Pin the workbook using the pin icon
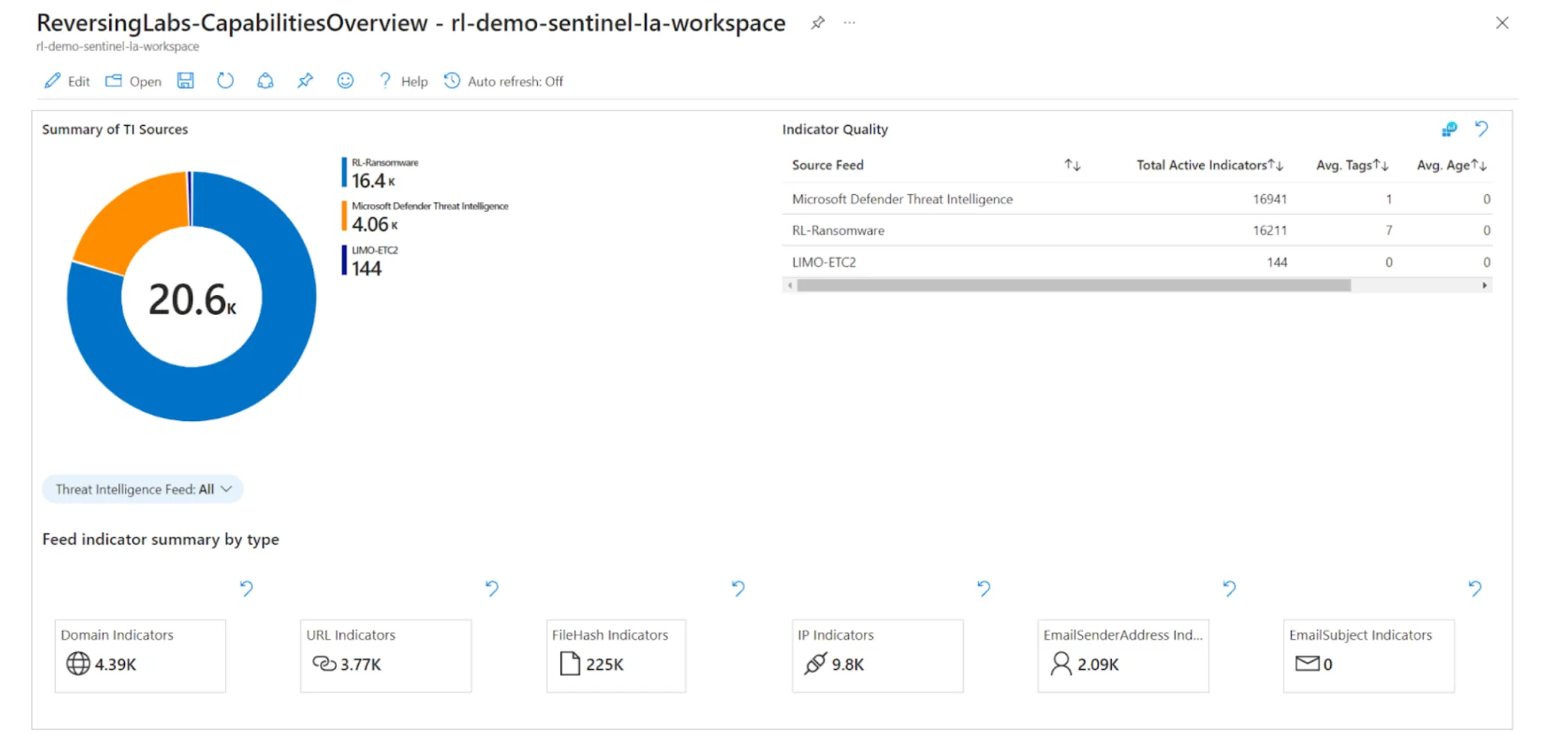The image size is (1568, 755). point(305,80)
